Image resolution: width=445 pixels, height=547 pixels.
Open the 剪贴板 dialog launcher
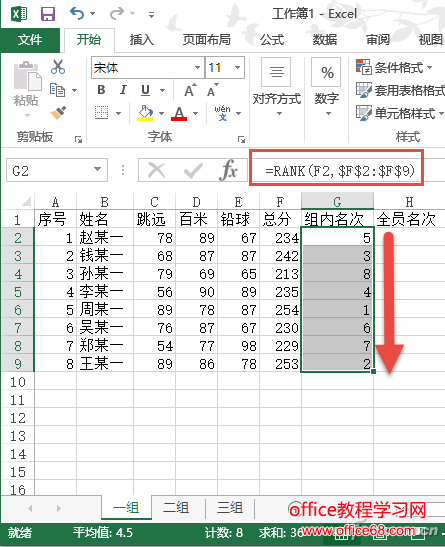[78, 140]
